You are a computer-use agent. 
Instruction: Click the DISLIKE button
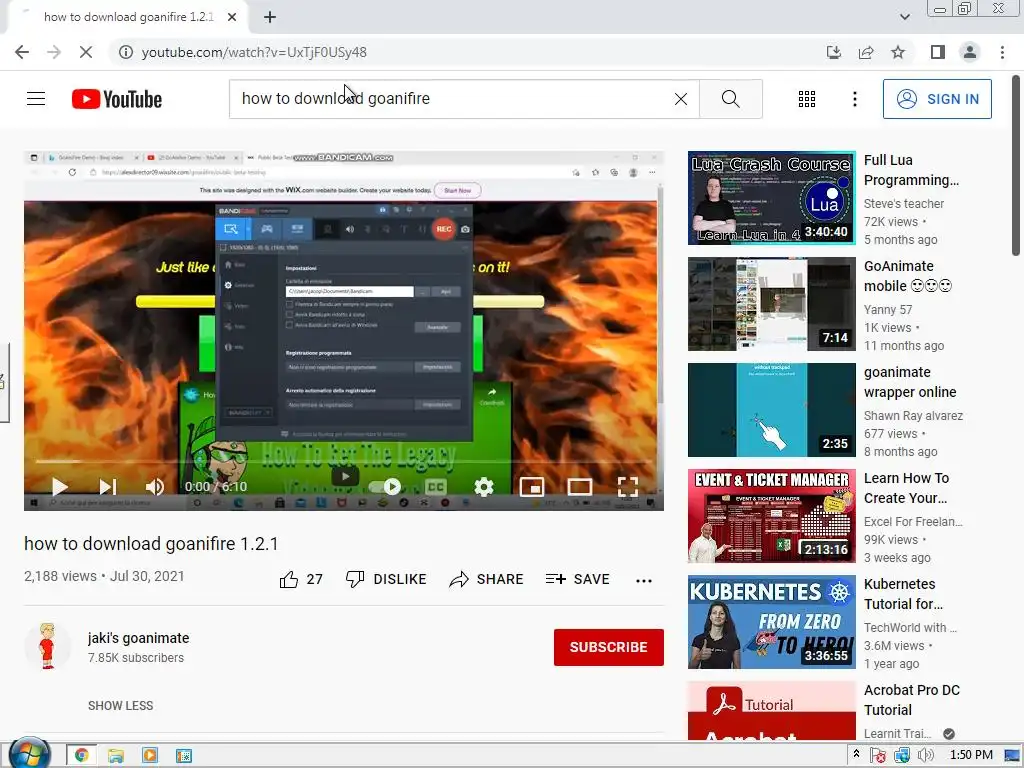click(386, 579)
